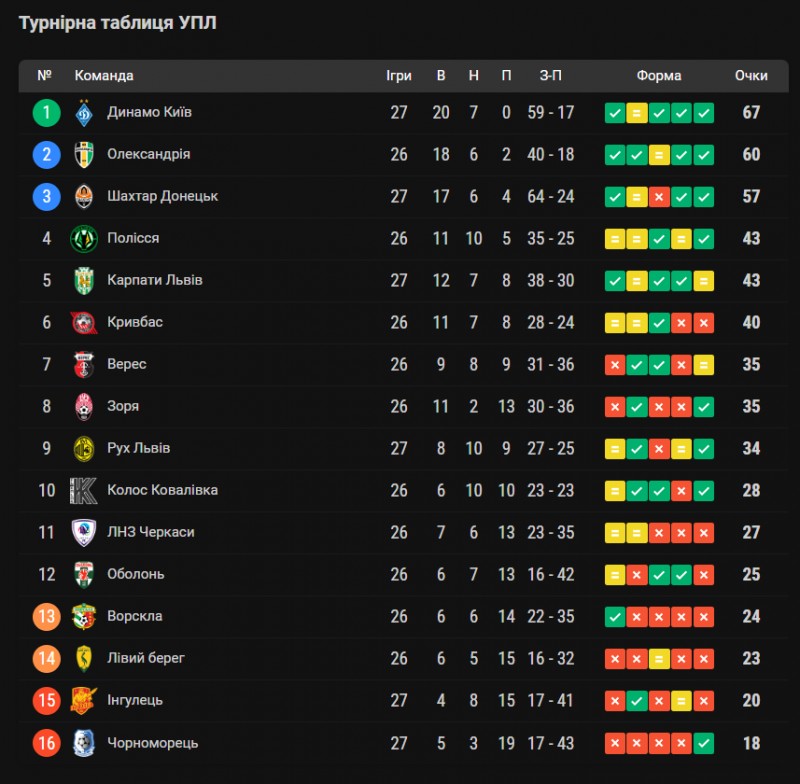Click Чорноморець's green win form marker
The image size is (800, 784).
[704, 743]
